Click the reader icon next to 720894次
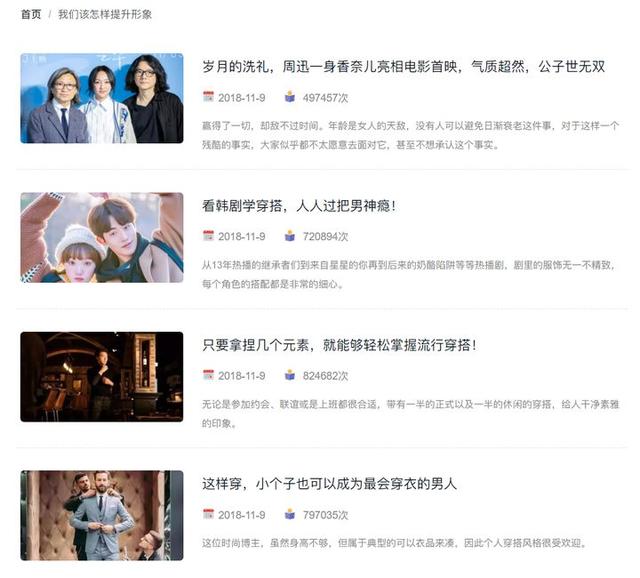 290,236
